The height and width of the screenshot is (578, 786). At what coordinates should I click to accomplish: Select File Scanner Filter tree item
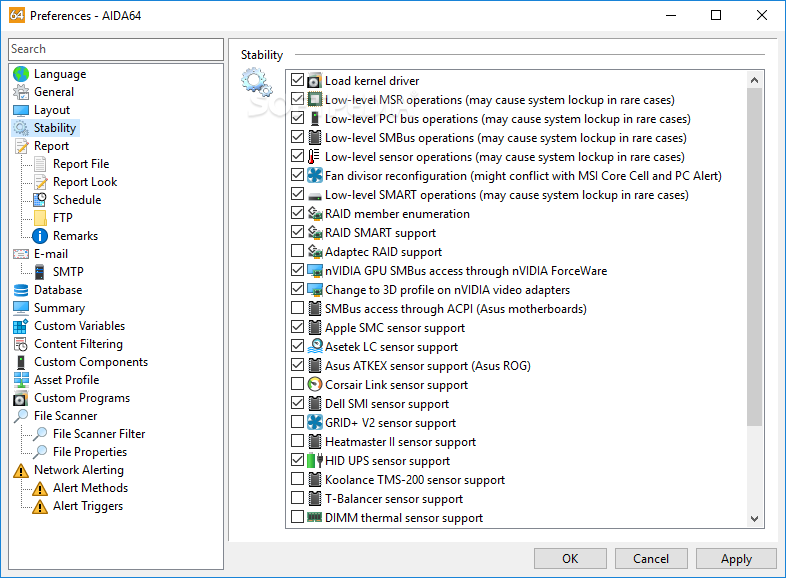pyautogui.click(x=99, y=434)
